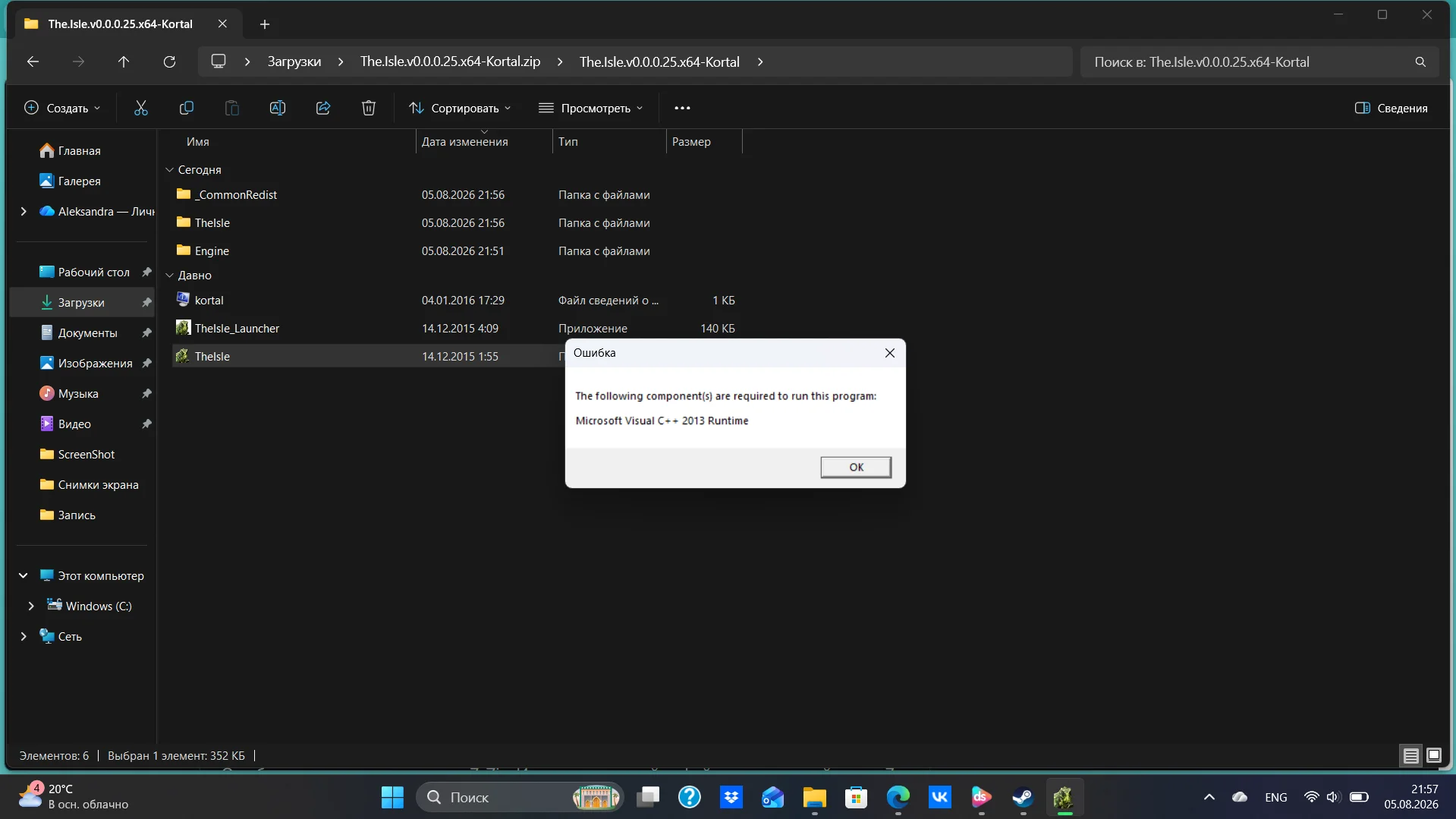Open Microsoft Store from the taskbar
Image resolution: width=1456 pixels, height=819 pixels.
pyautogui.click(x=857, y=798)
